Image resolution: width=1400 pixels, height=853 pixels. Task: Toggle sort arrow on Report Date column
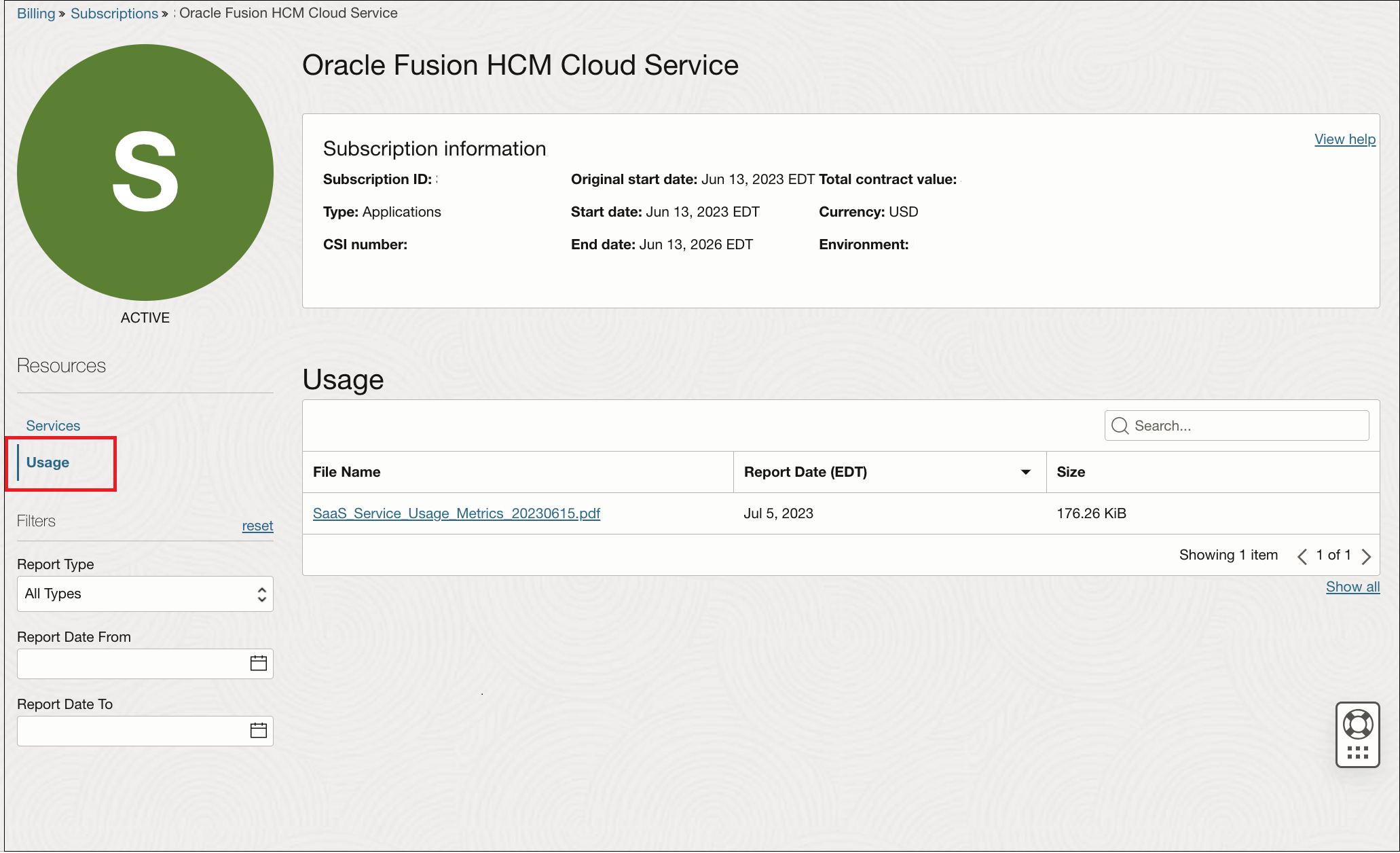point(1025,472)
